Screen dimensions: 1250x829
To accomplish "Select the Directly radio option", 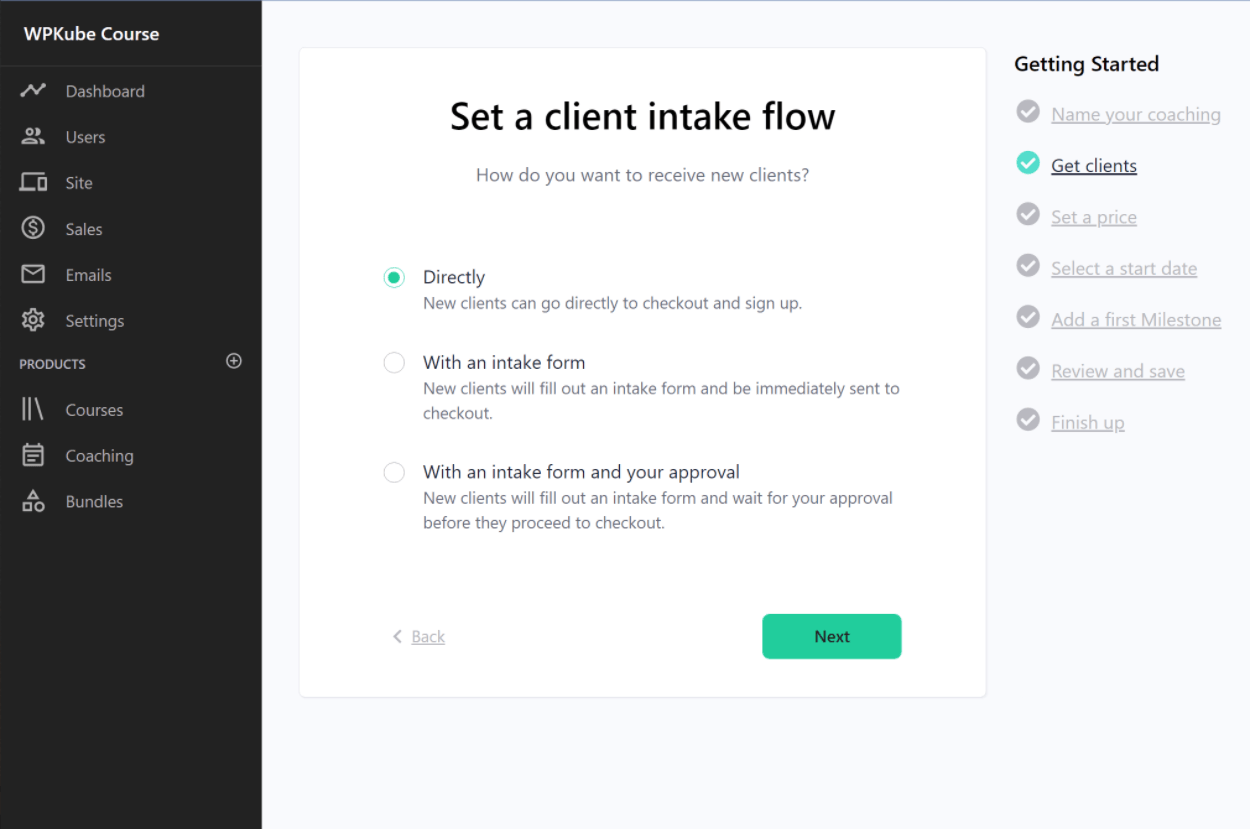I will pos(394,278).
